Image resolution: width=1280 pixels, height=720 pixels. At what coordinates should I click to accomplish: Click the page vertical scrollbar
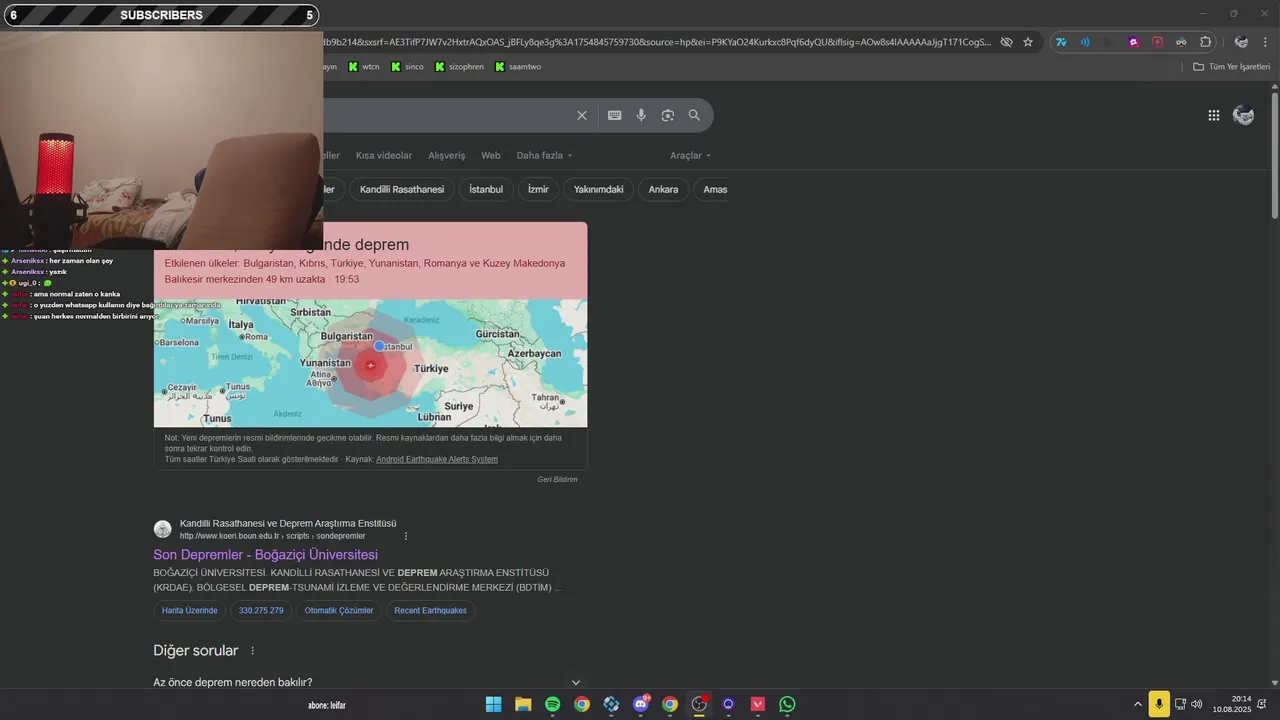tap(1274, 155)
